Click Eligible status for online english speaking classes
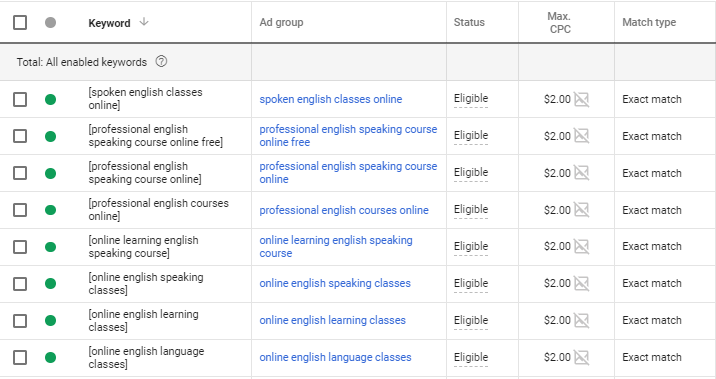 tap(471, 283)
